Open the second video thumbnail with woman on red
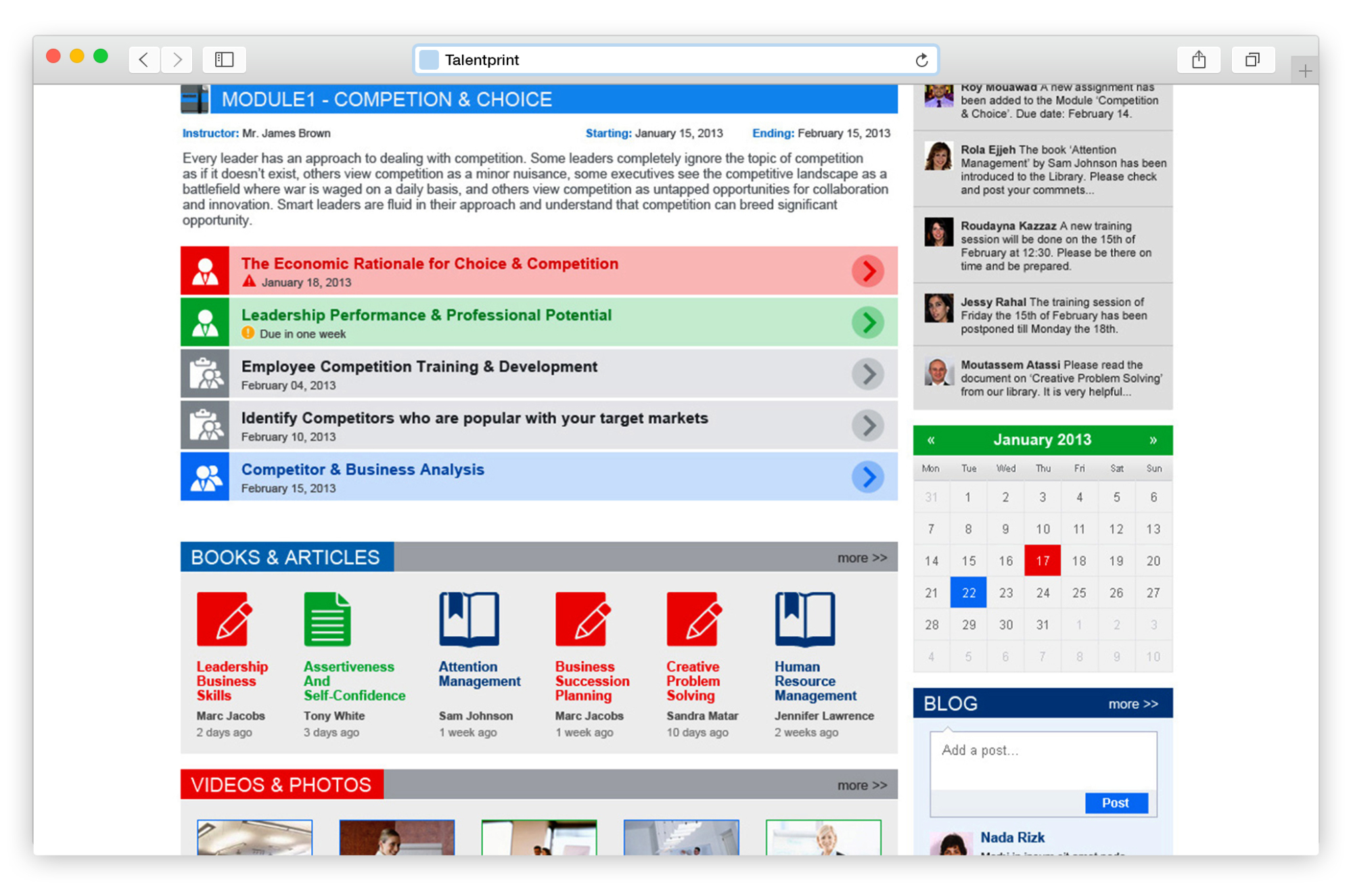The width and height of the screenshot is (1353, 896). (397, 837)
